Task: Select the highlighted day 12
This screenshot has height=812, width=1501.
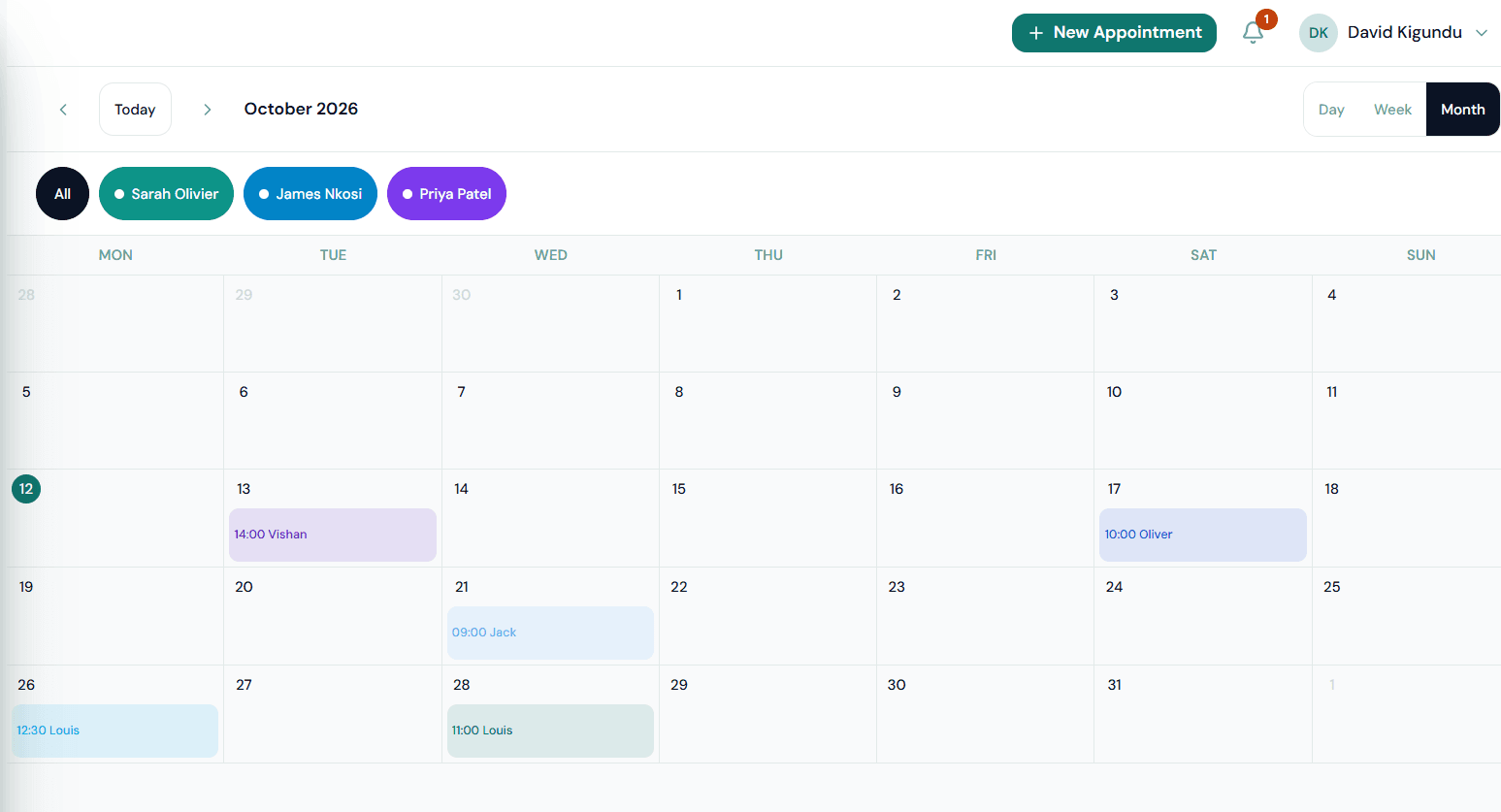Action: click(26, 489)
